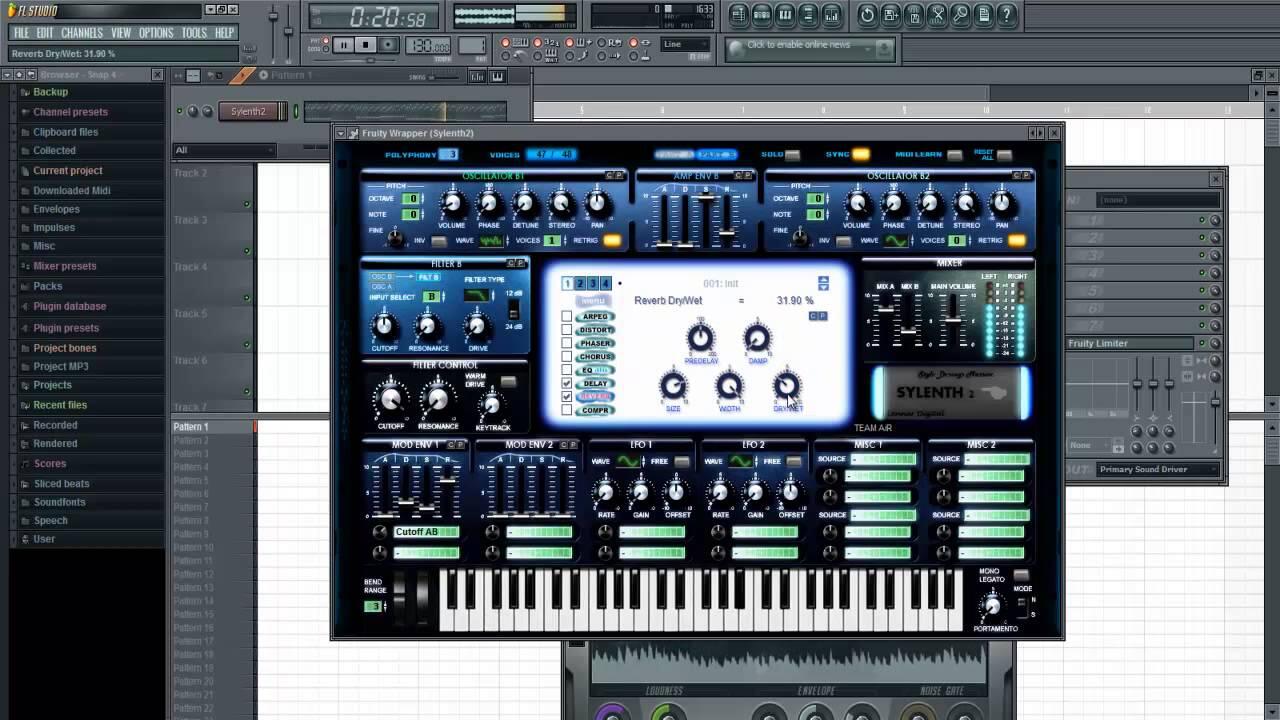This screenshot has width=1280, height=720.
Task: Expand the Backup folder in browser
Action: tap(50, 92)
